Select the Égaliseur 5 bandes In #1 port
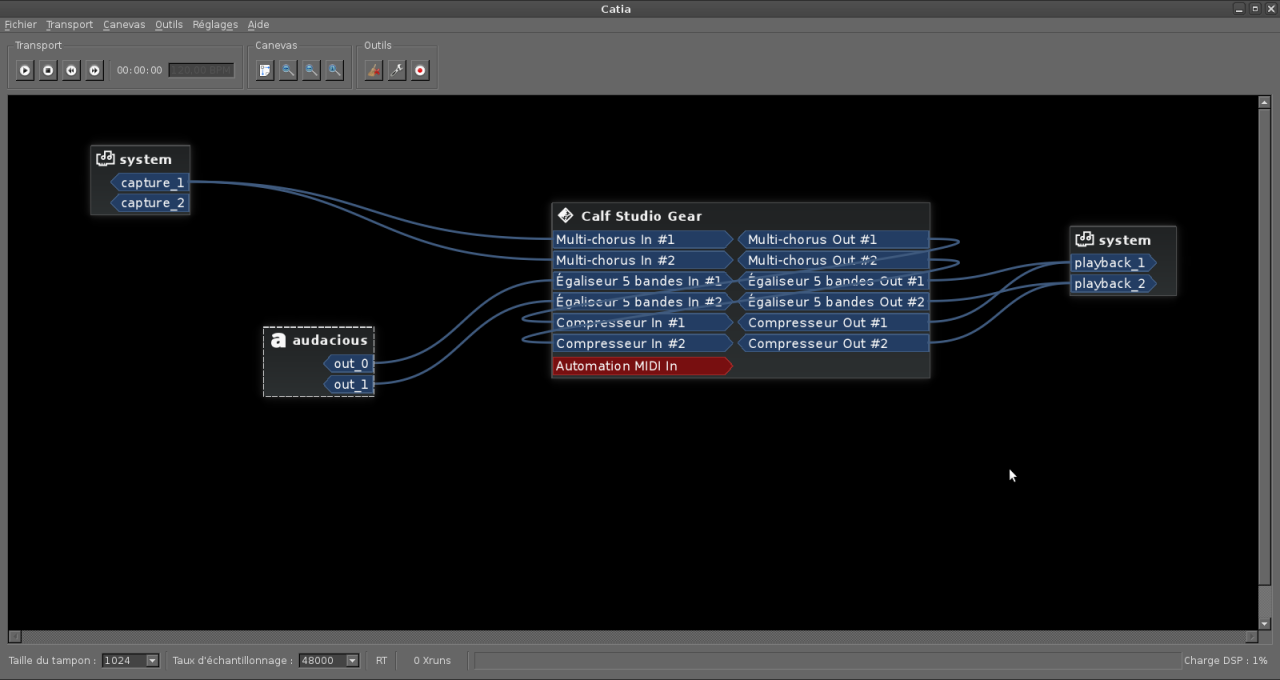 pos(643,281)
